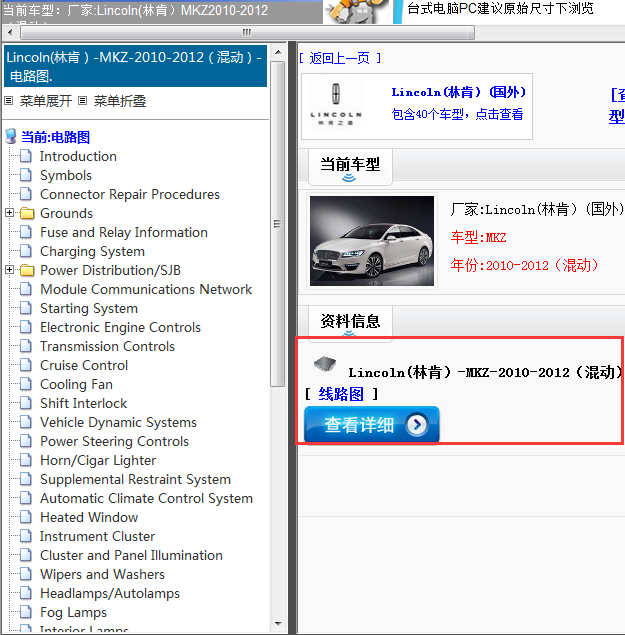Screen dimensions: 625x635
Task: Click the Shift Interlock document icon
Action: click(x=26, y=403)
